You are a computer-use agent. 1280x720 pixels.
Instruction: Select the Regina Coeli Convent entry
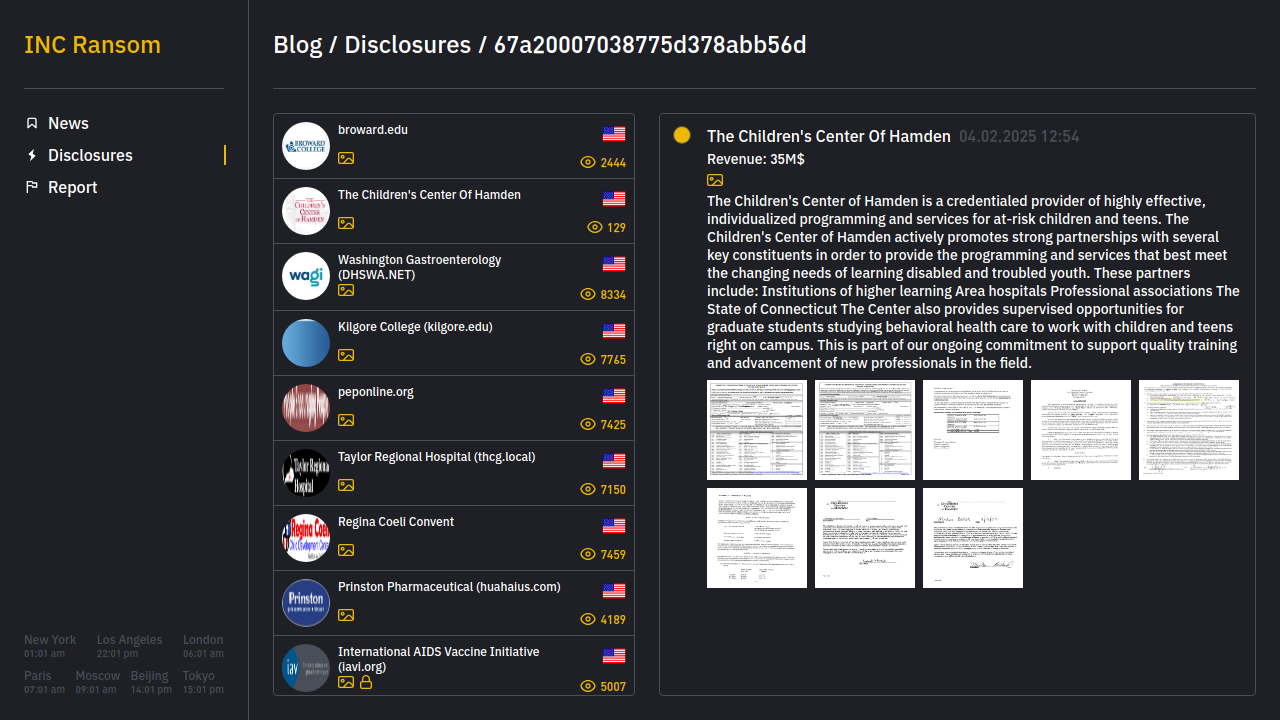coord(396,522)
